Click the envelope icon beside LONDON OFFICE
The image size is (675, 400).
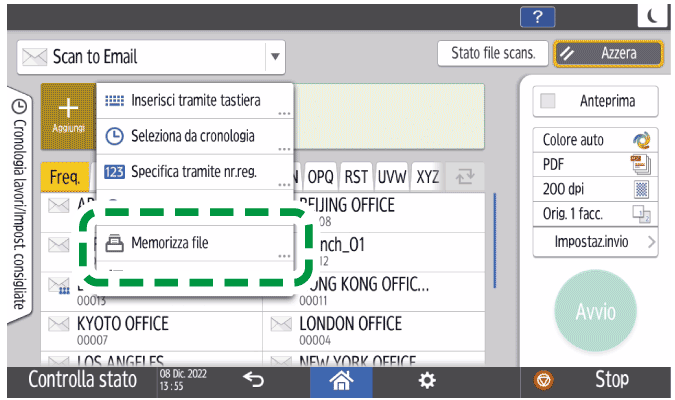281,324
